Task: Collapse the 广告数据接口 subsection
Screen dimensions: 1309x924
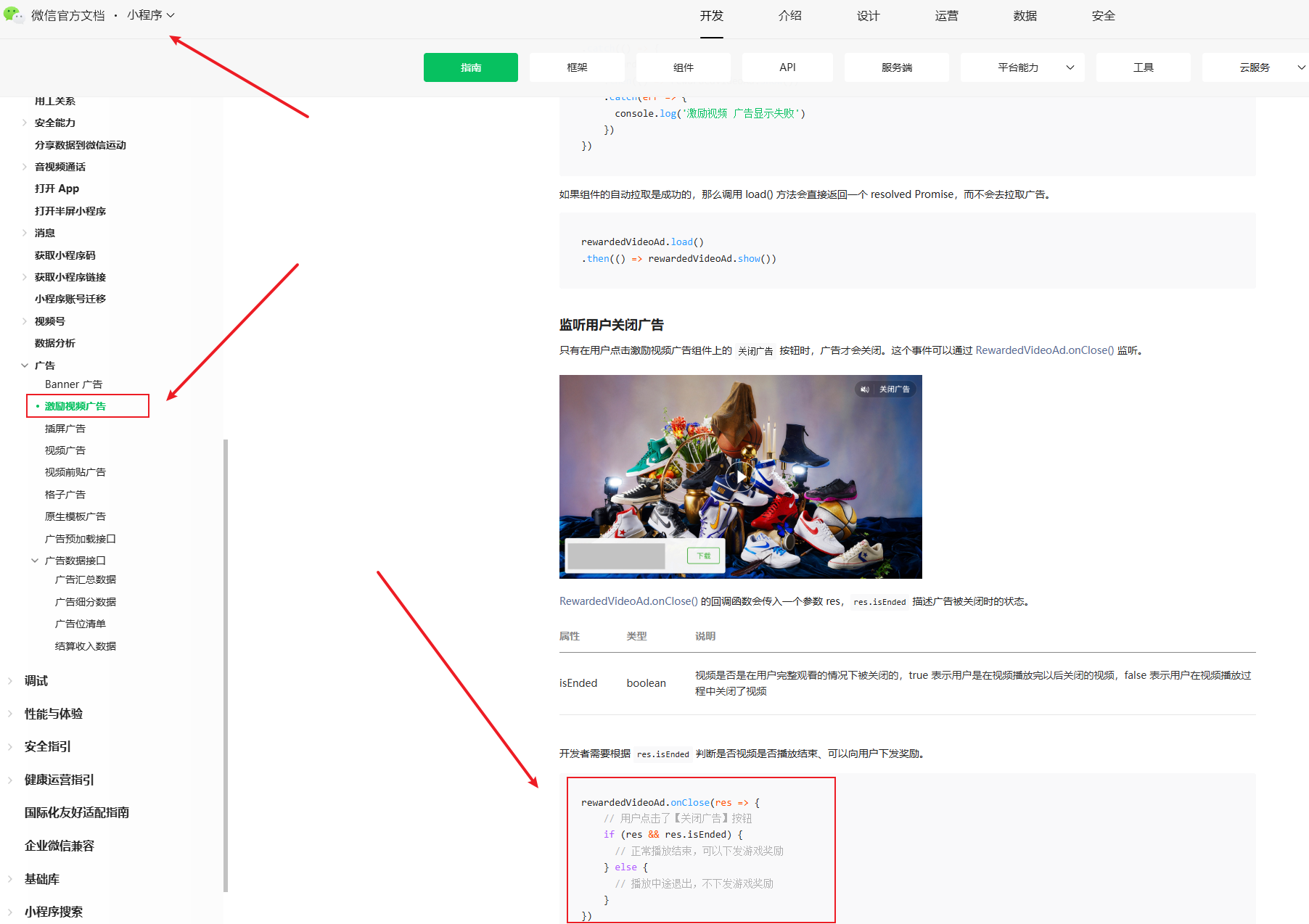Action: tap(35, 561)
